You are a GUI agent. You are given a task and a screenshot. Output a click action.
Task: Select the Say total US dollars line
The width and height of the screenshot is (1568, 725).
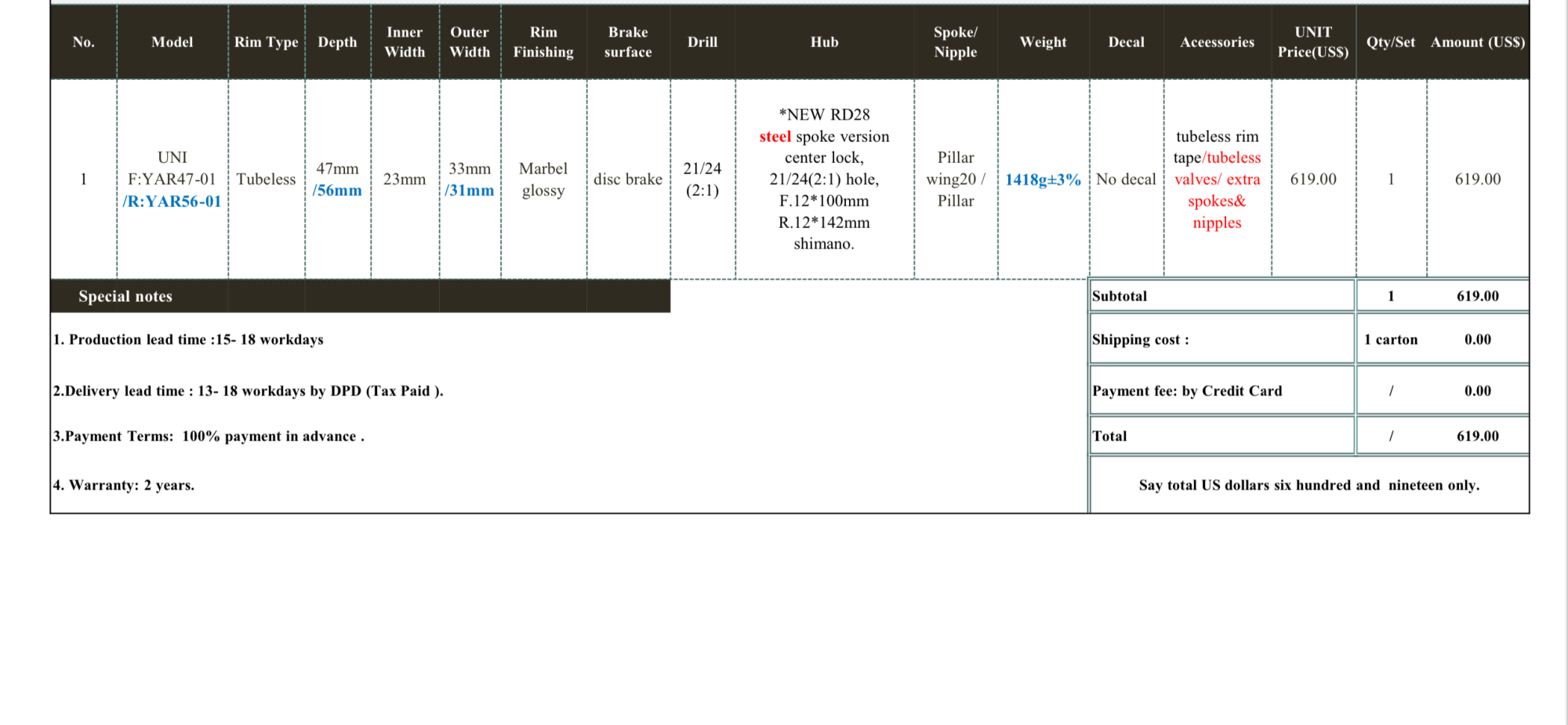(1308, 485)
